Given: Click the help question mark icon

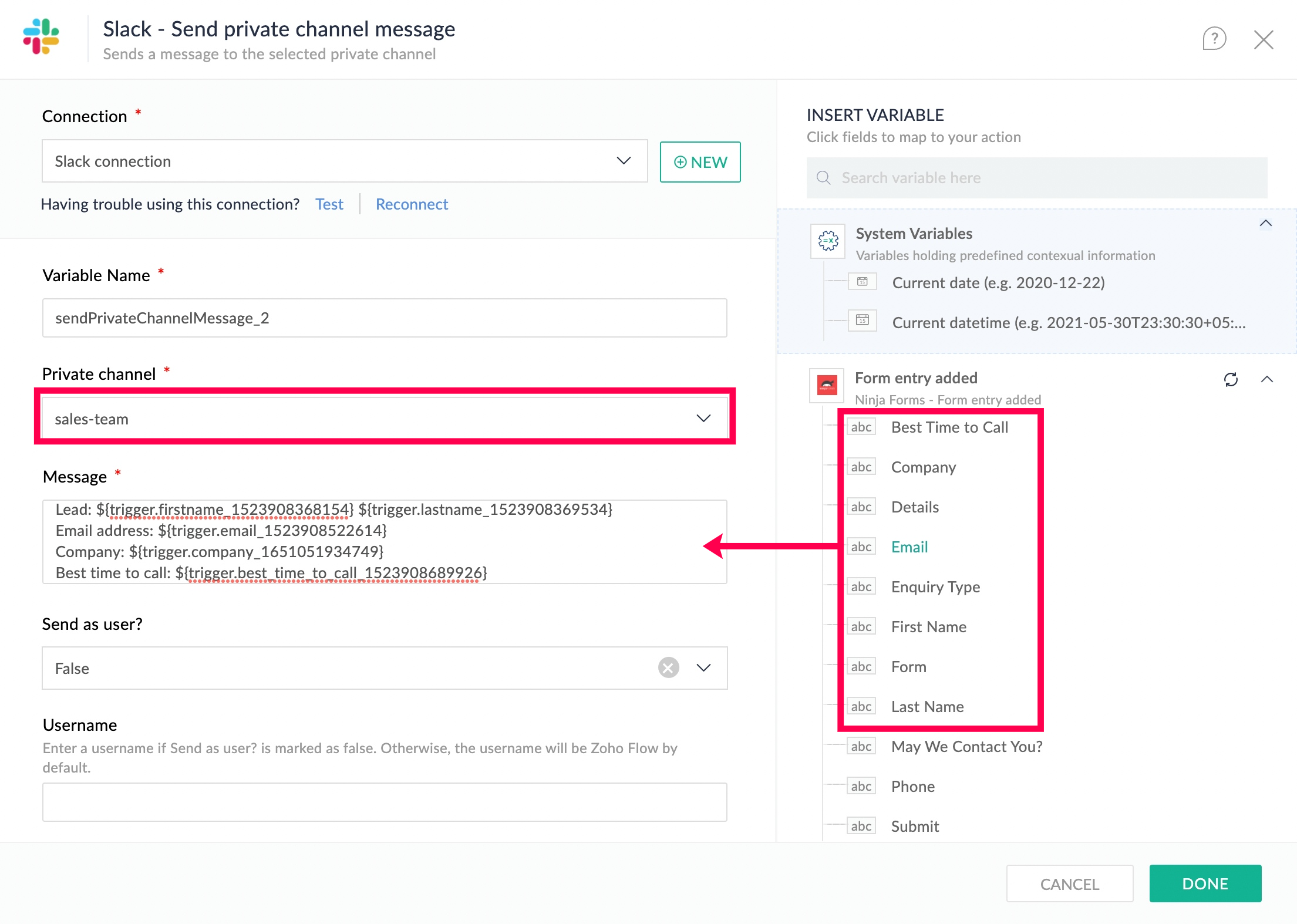Looking at the screenshot, I should coord(1214,39).
